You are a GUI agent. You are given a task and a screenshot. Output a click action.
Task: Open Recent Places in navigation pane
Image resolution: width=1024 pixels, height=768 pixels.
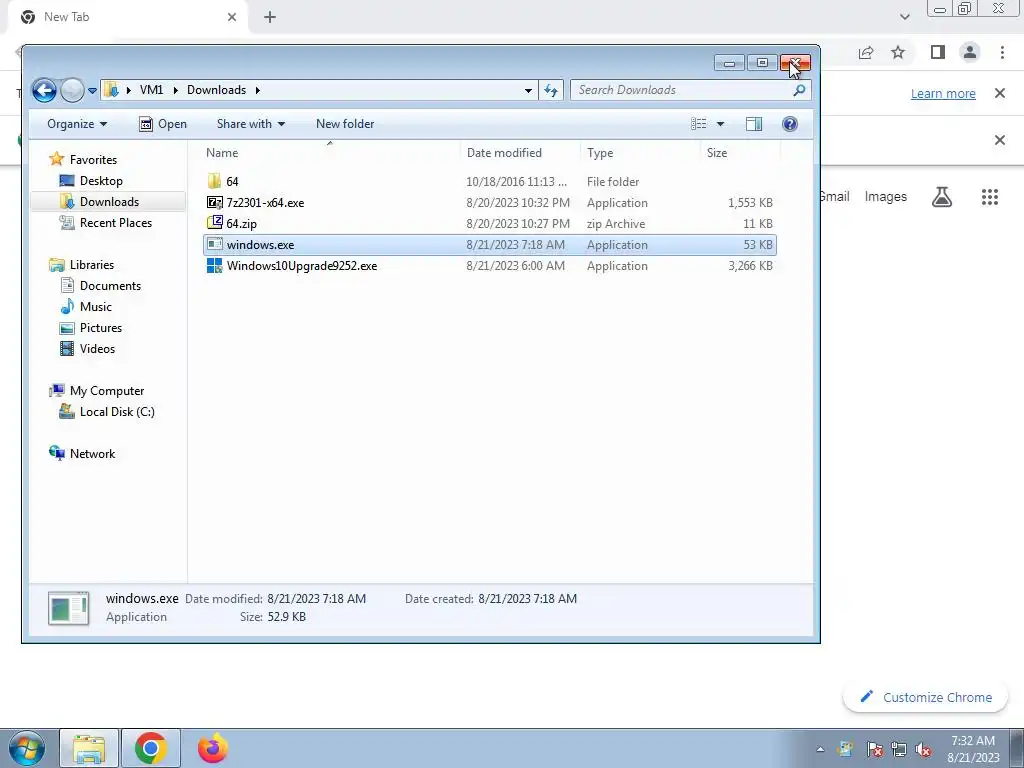coord(116,223)
